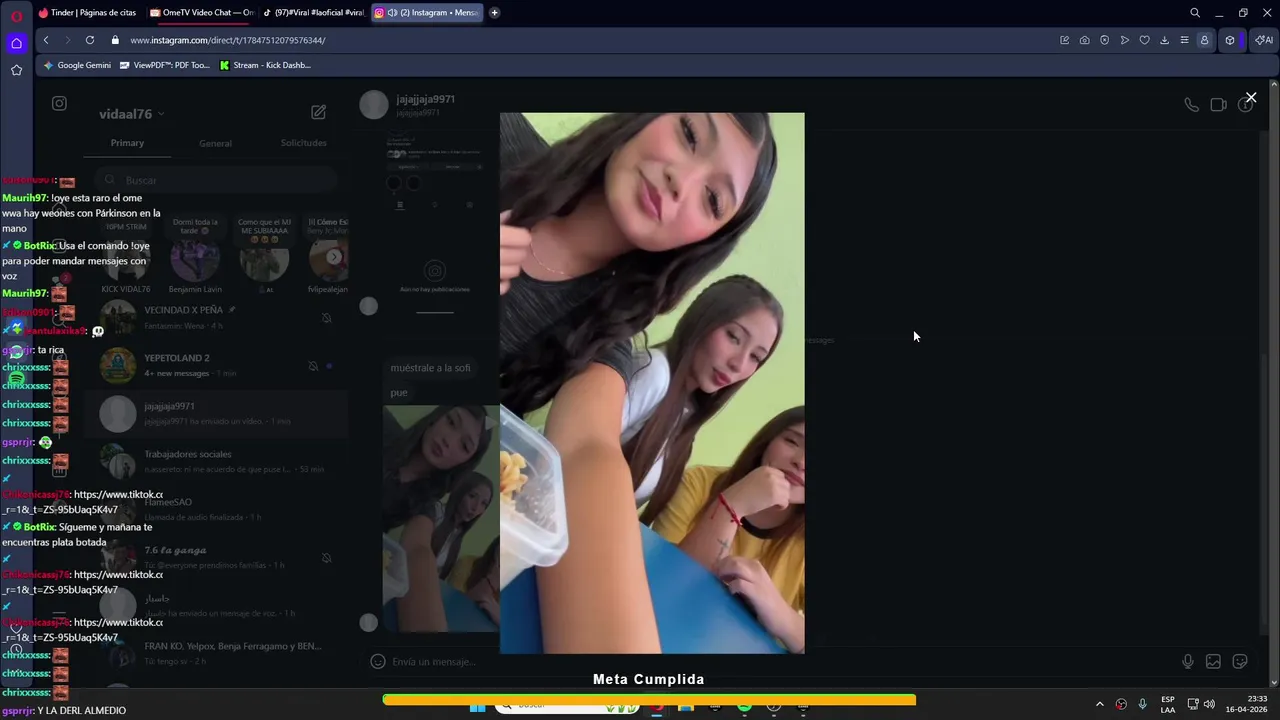1280x720 pixels.
Task: Attach a photo with the image icon
Action: click(1213, 661)
